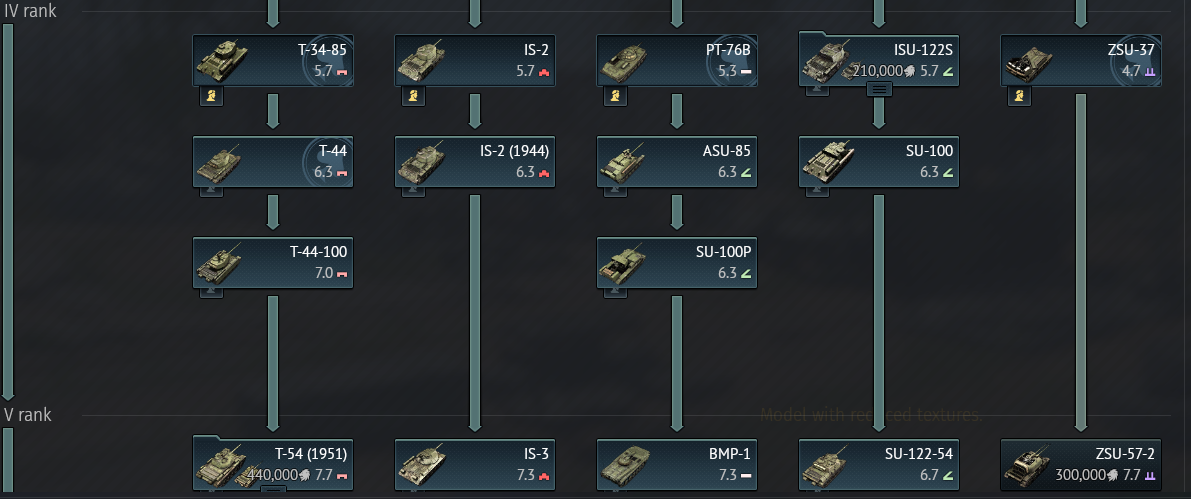Click the crew badge under ZSU-37
Viewport: 1191px width, 499px height.
tap(1019, 96)
